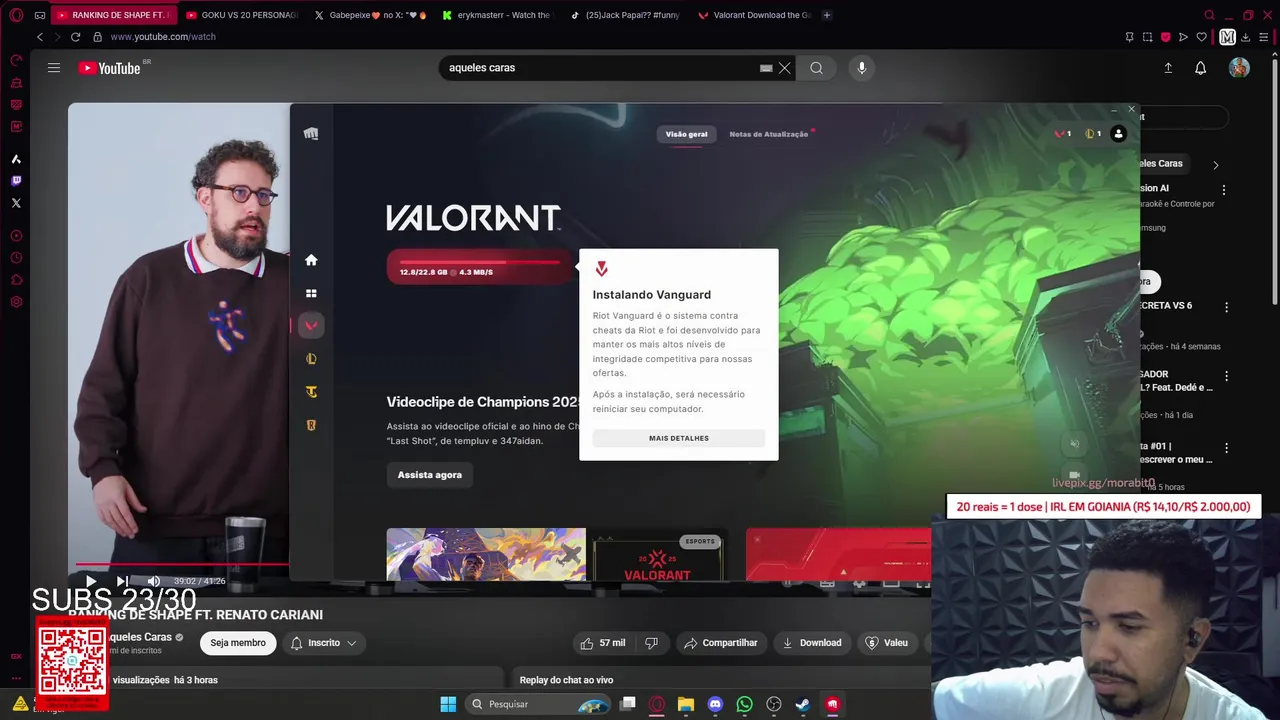
Task: Click YouTube create upload icon
Action: (x=1168, y=68)
